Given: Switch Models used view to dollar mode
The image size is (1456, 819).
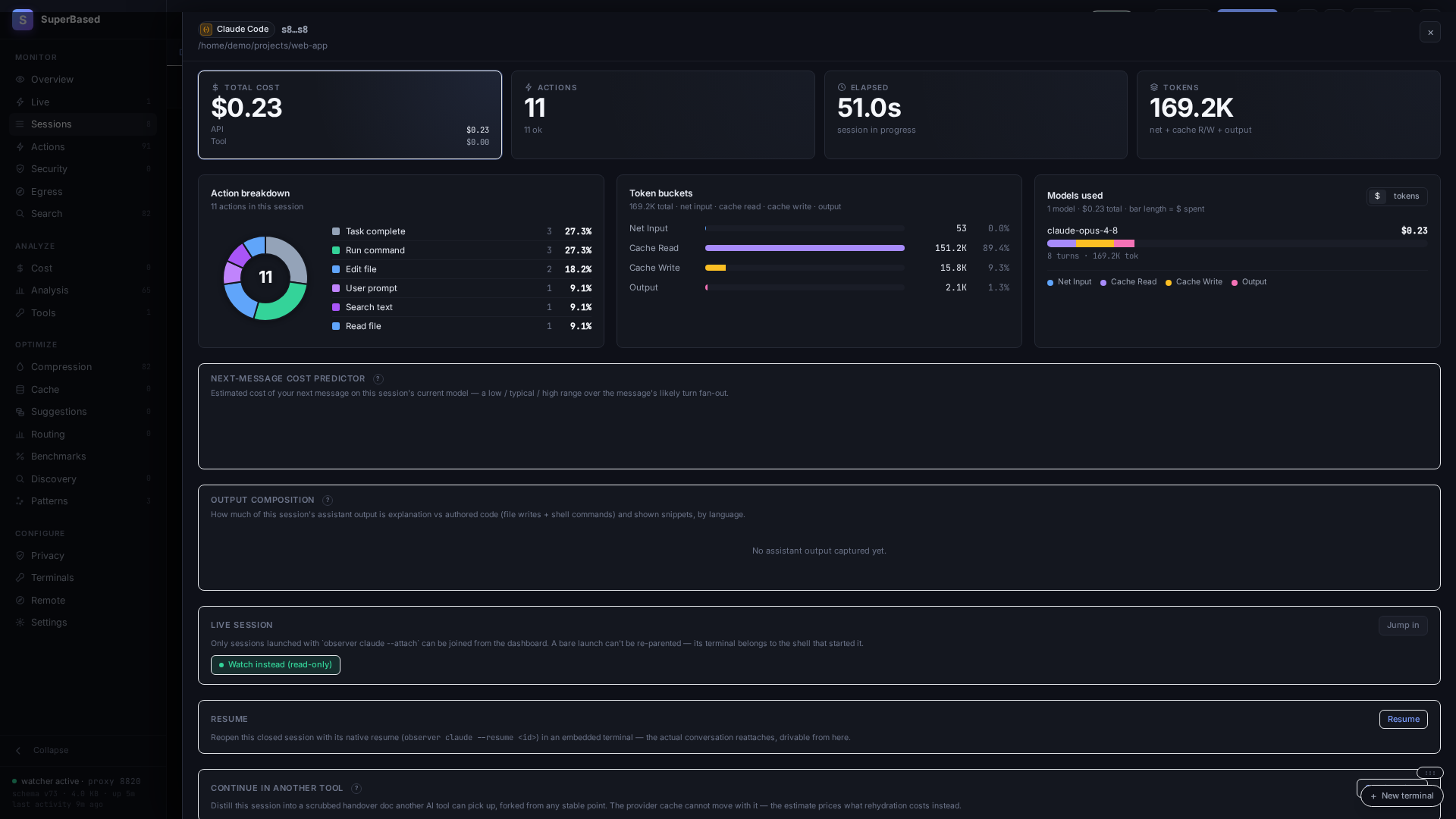Looking at the screenshot, I should pyautogui.click(x=1377, y=196).
